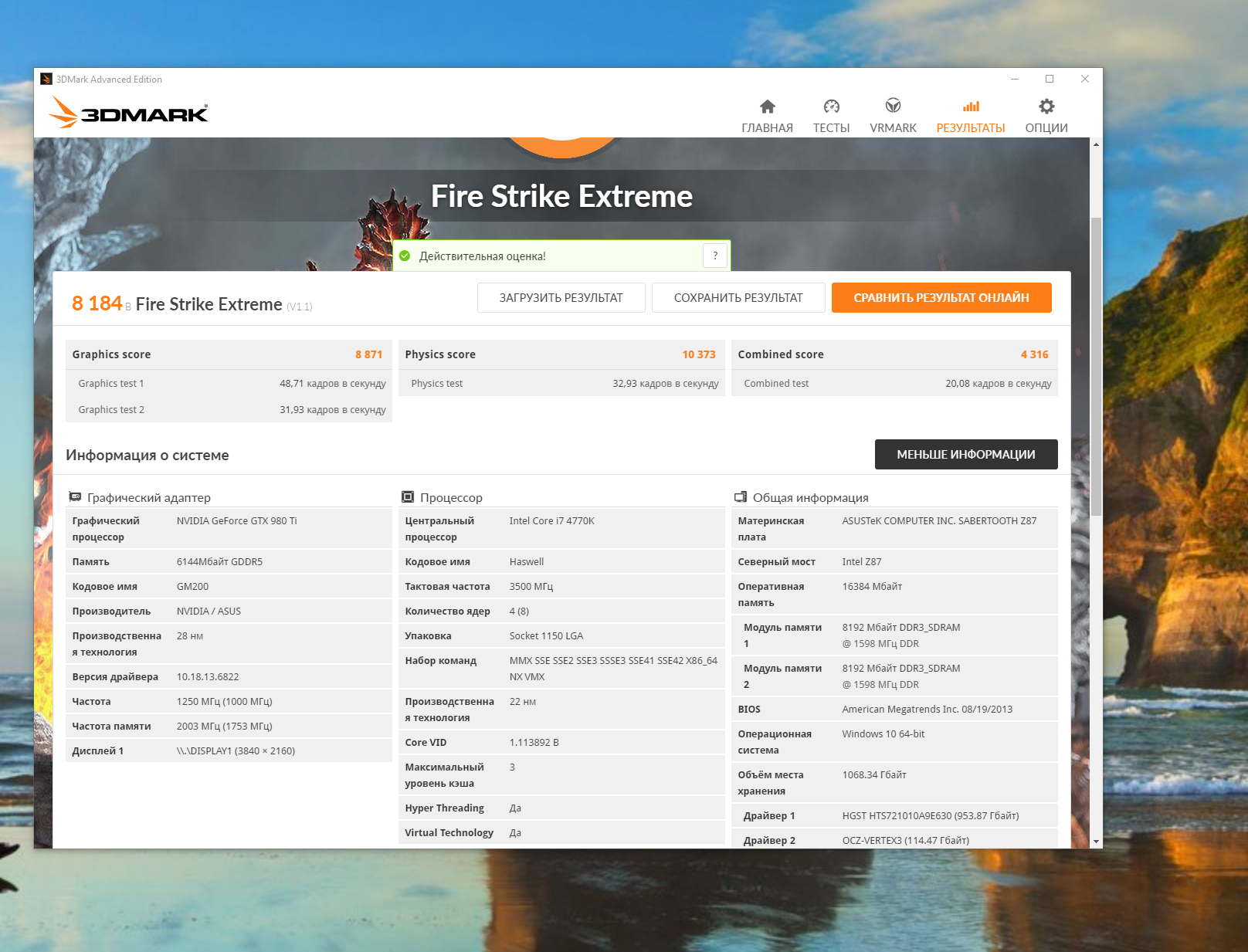The height and width of the screenshot is (952, 1248).
Task: Click СОХРАНИТЬ РЕЗУЛЬТАТ button
Action: [x=738, y=298]
